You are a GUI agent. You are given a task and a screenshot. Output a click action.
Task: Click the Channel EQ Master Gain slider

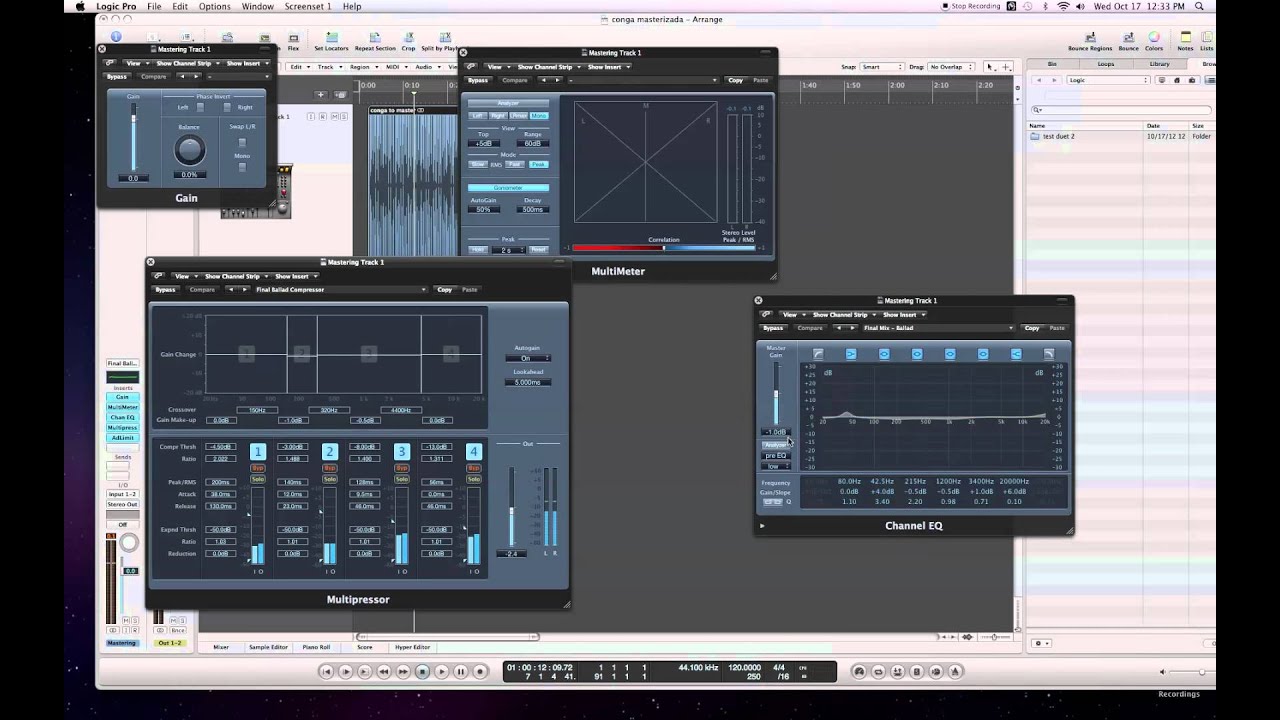(x=776, y=394)
